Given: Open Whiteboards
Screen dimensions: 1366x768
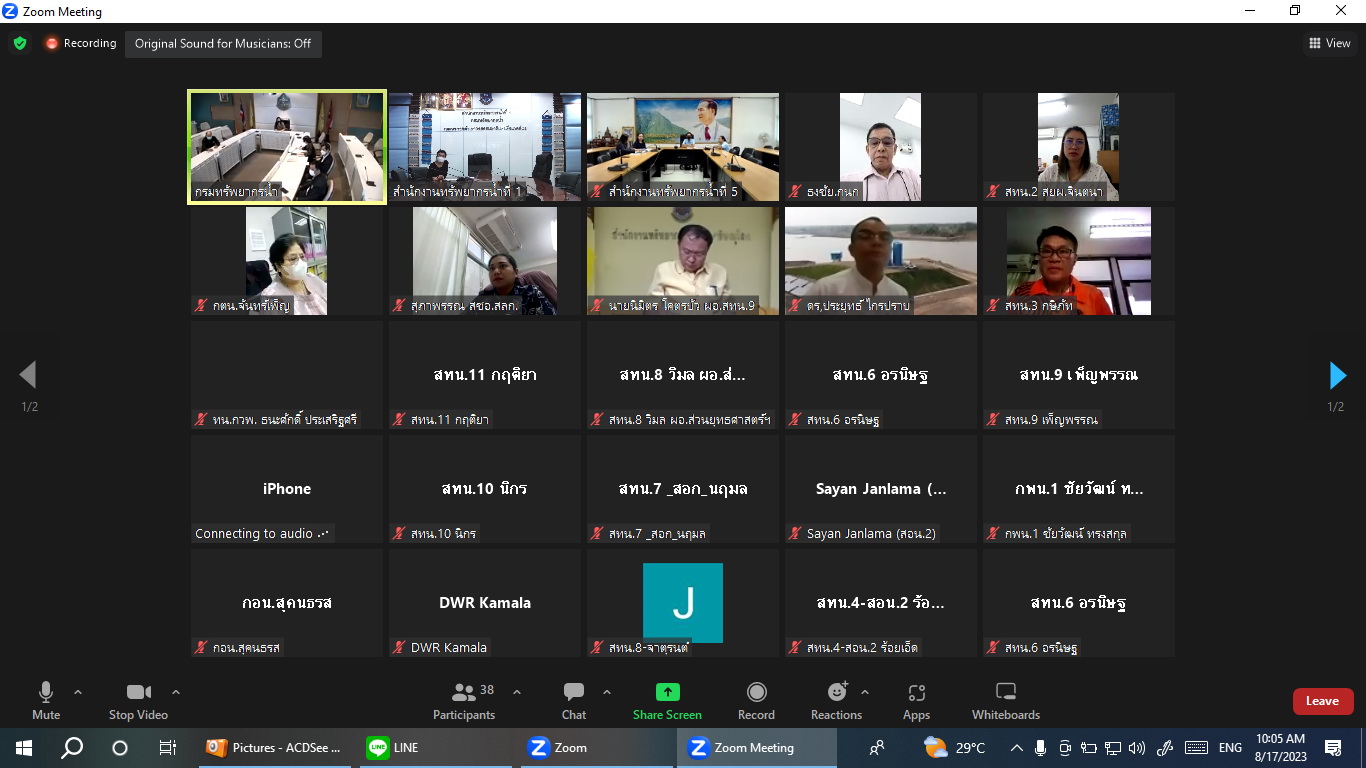Looking at the screenshot, I should point(1006,700).
